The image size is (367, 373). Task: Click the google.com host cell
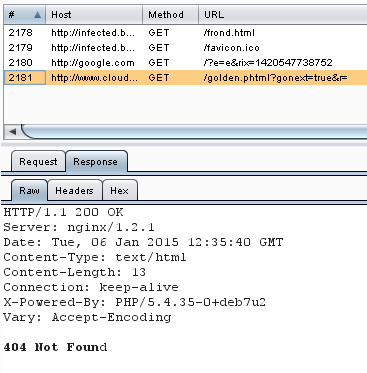point(93,63)
